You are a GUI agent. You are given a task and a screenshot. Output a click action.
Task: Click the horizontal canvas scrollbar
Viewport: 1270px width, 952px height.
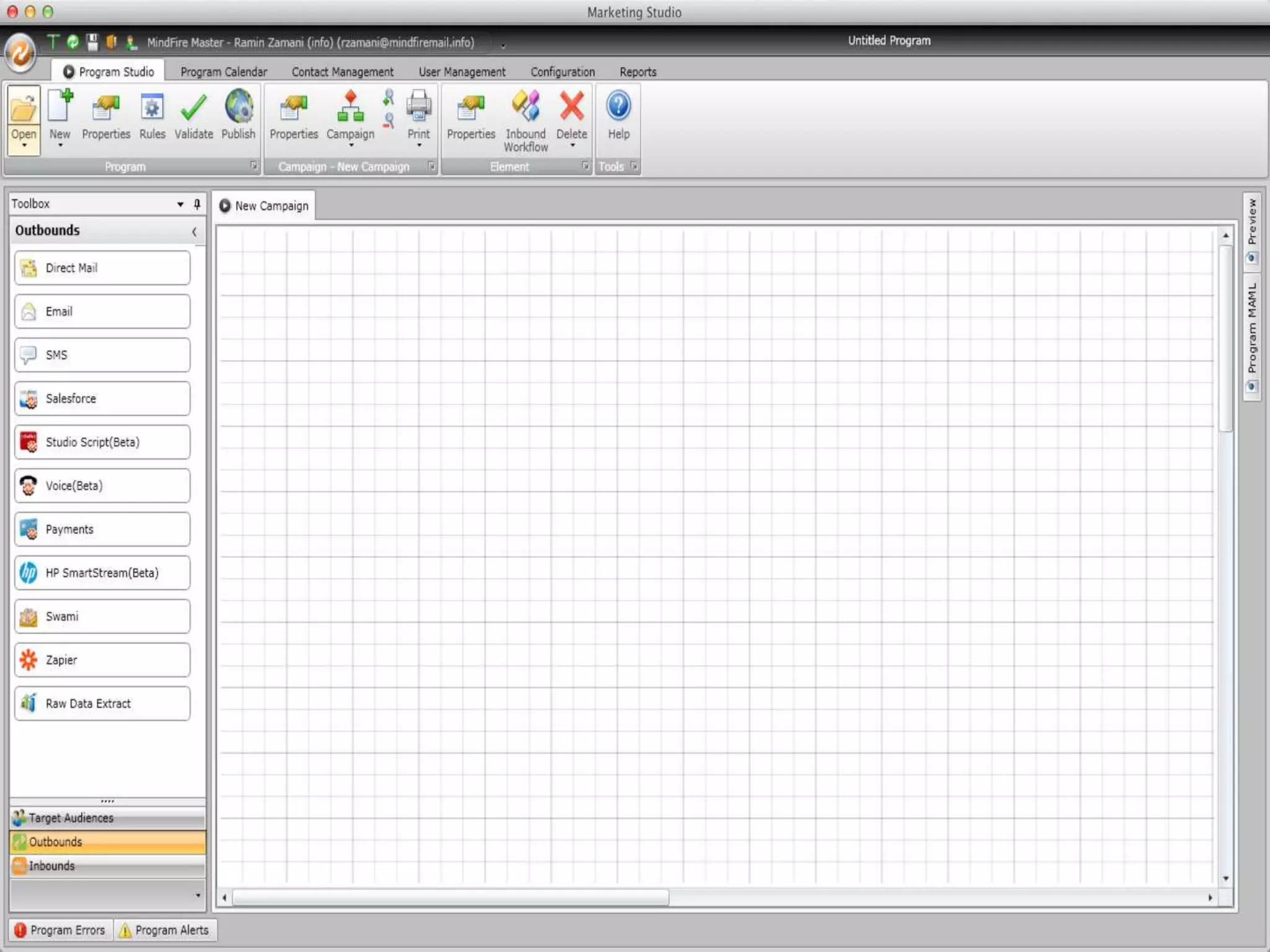click(x=450, y=897)
